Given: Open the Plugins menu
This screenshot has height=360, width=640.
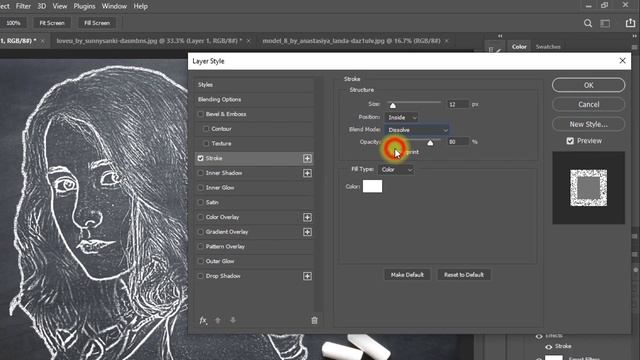Looking at the screenshot, I should coord(84,6).
